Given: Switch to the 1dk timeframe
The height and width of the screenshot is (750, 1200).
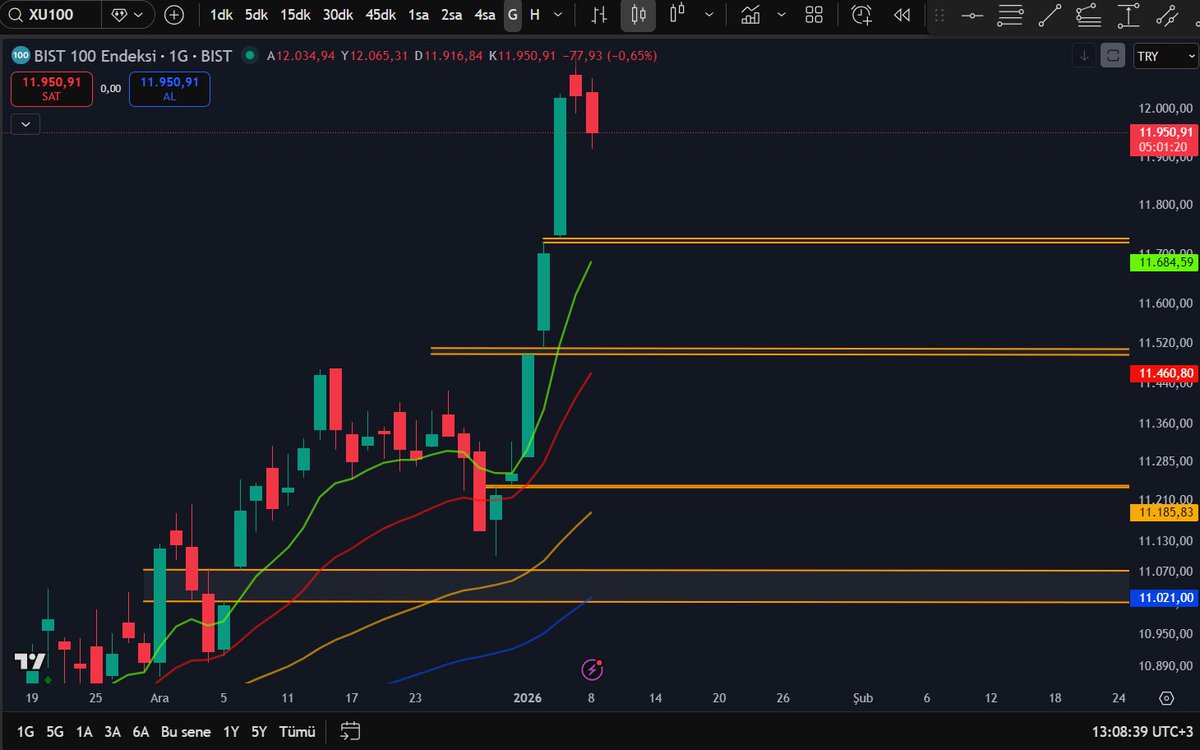Looking at the screenshot, I should click(x=220, y=15).
